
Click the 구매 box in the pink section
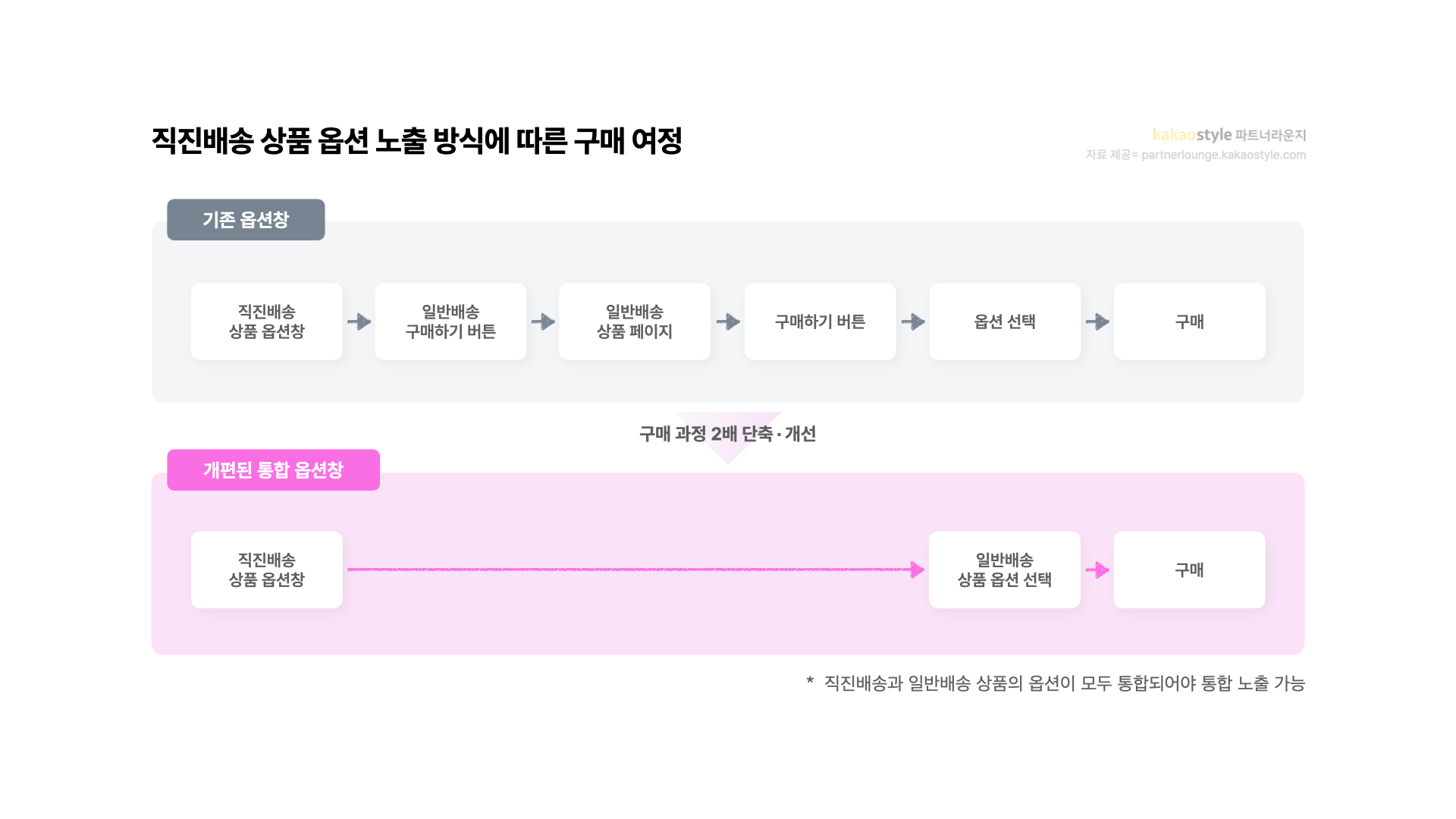(x=1189, y=570)
